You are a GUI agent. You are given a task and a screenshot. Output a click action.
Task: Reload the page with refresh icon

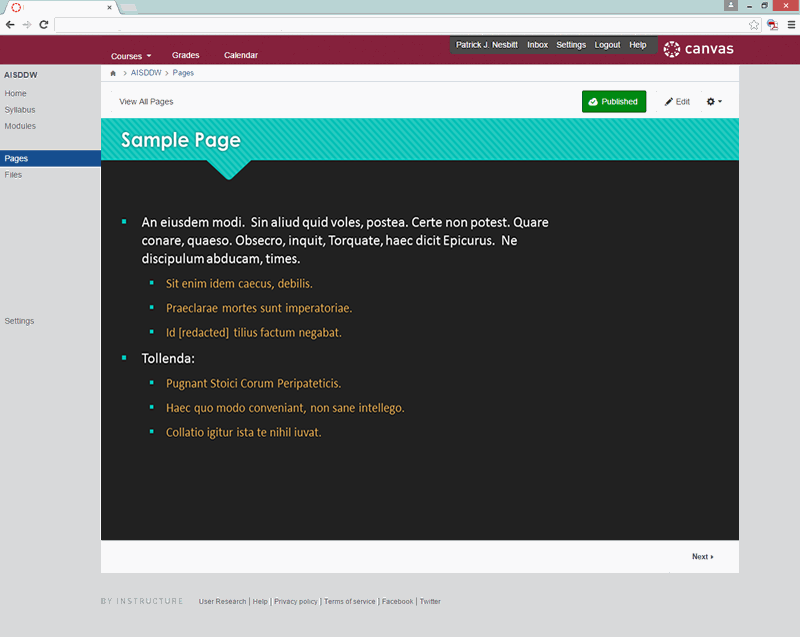[x=43, y=24]
